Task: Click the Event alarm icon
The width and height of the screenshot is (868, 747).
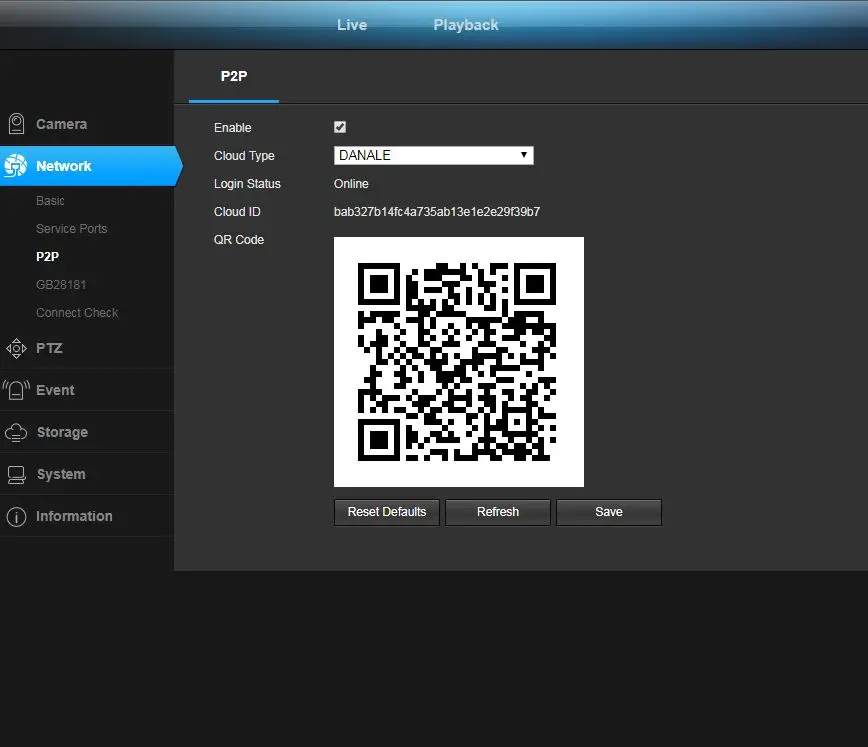Action: coord(16,390)
